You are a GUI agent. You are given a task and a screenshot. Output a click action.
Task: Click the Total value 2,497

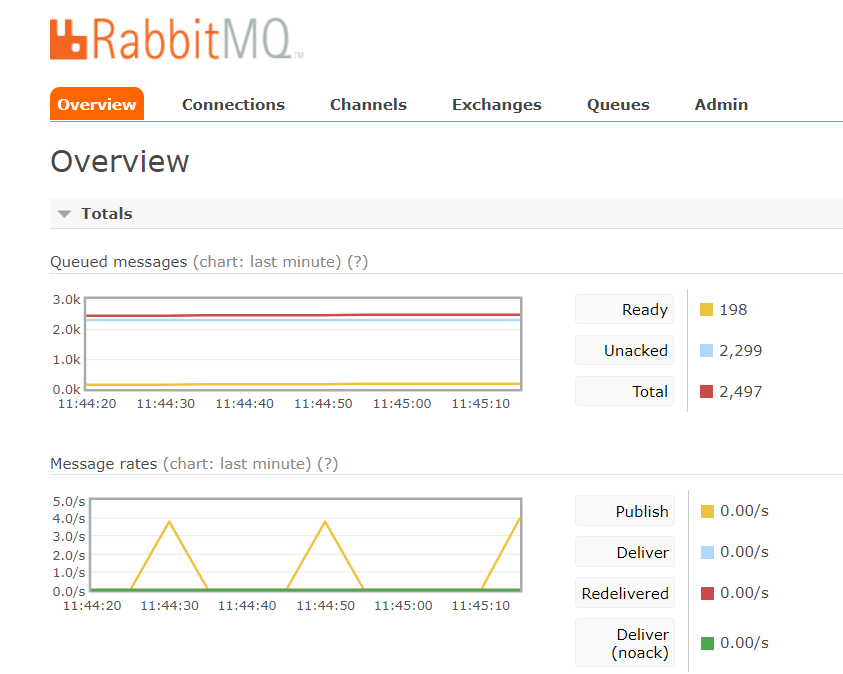point(741,392)
